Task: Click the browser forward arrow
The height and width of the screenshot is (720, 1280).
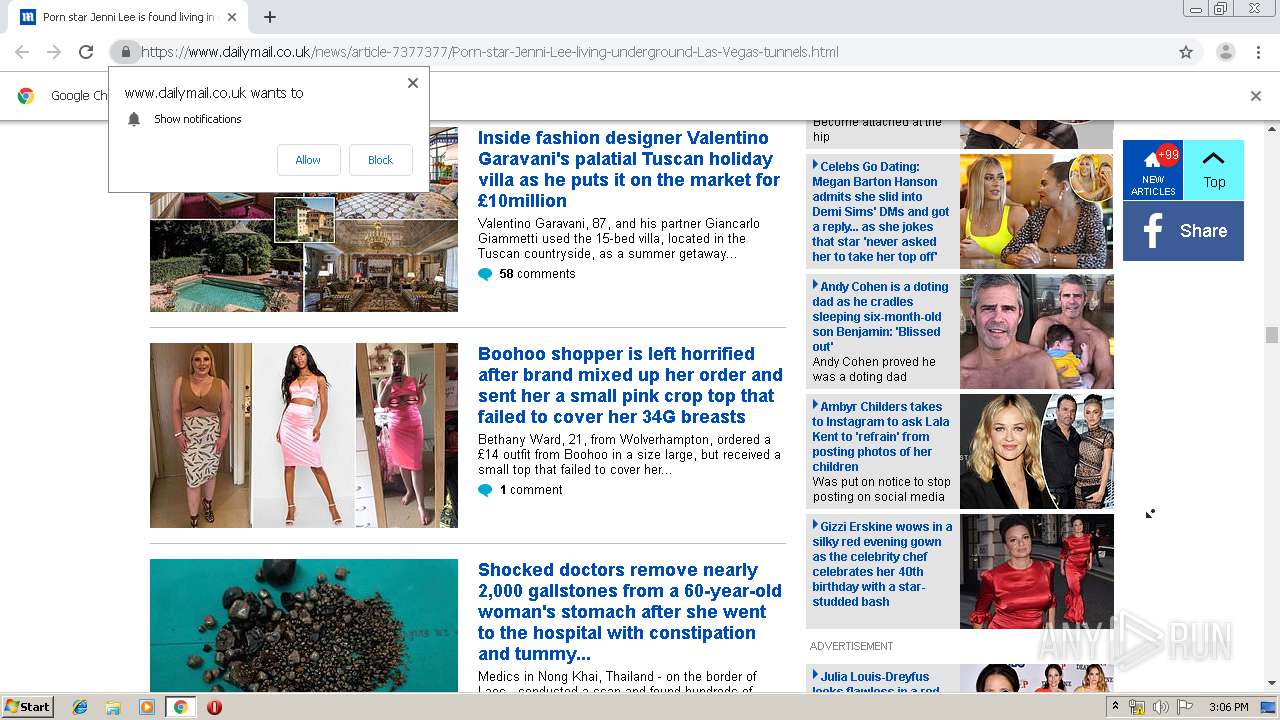Action: 54,52
